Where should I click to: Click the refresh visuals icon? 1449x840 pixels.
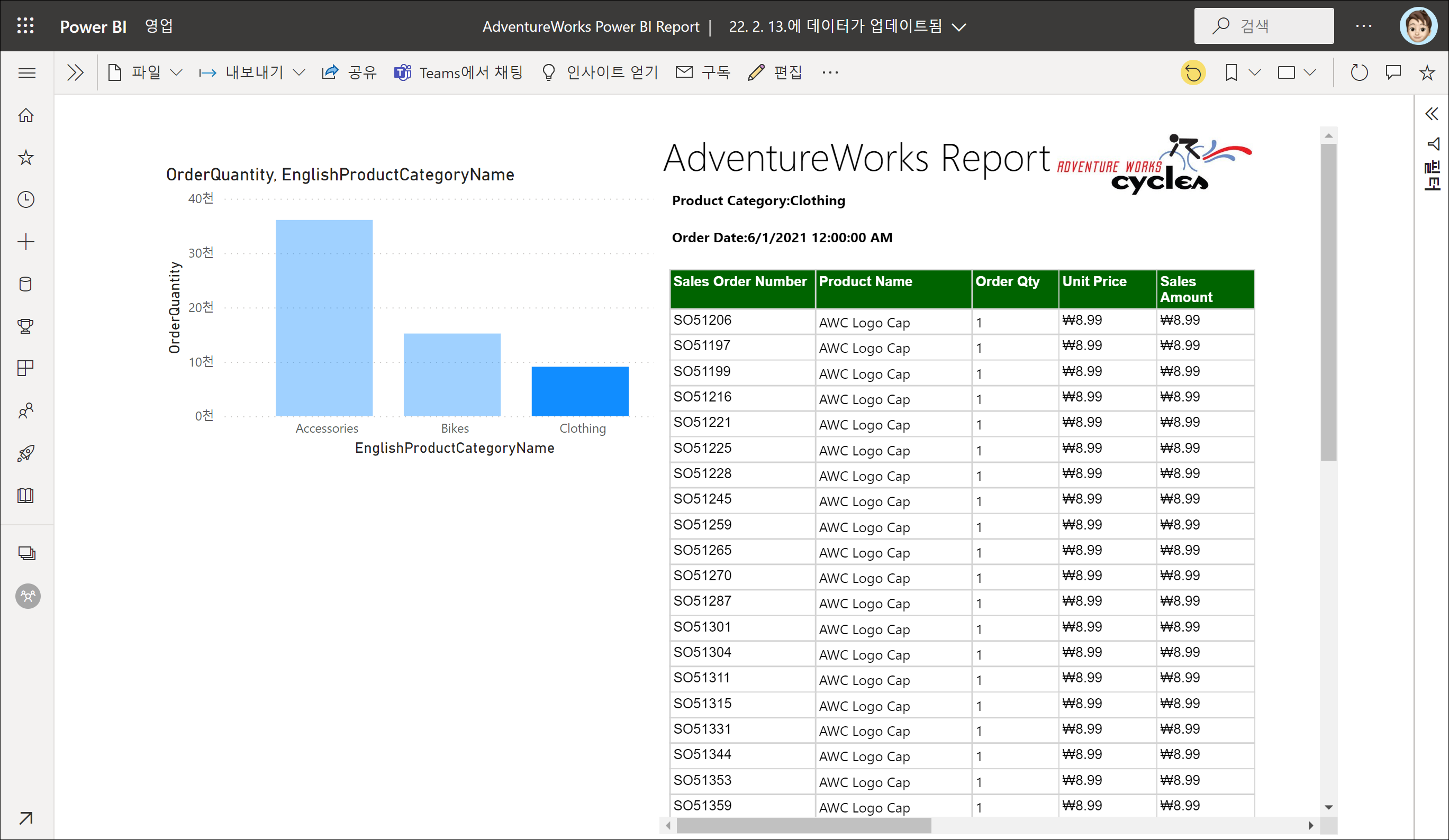1359,73
